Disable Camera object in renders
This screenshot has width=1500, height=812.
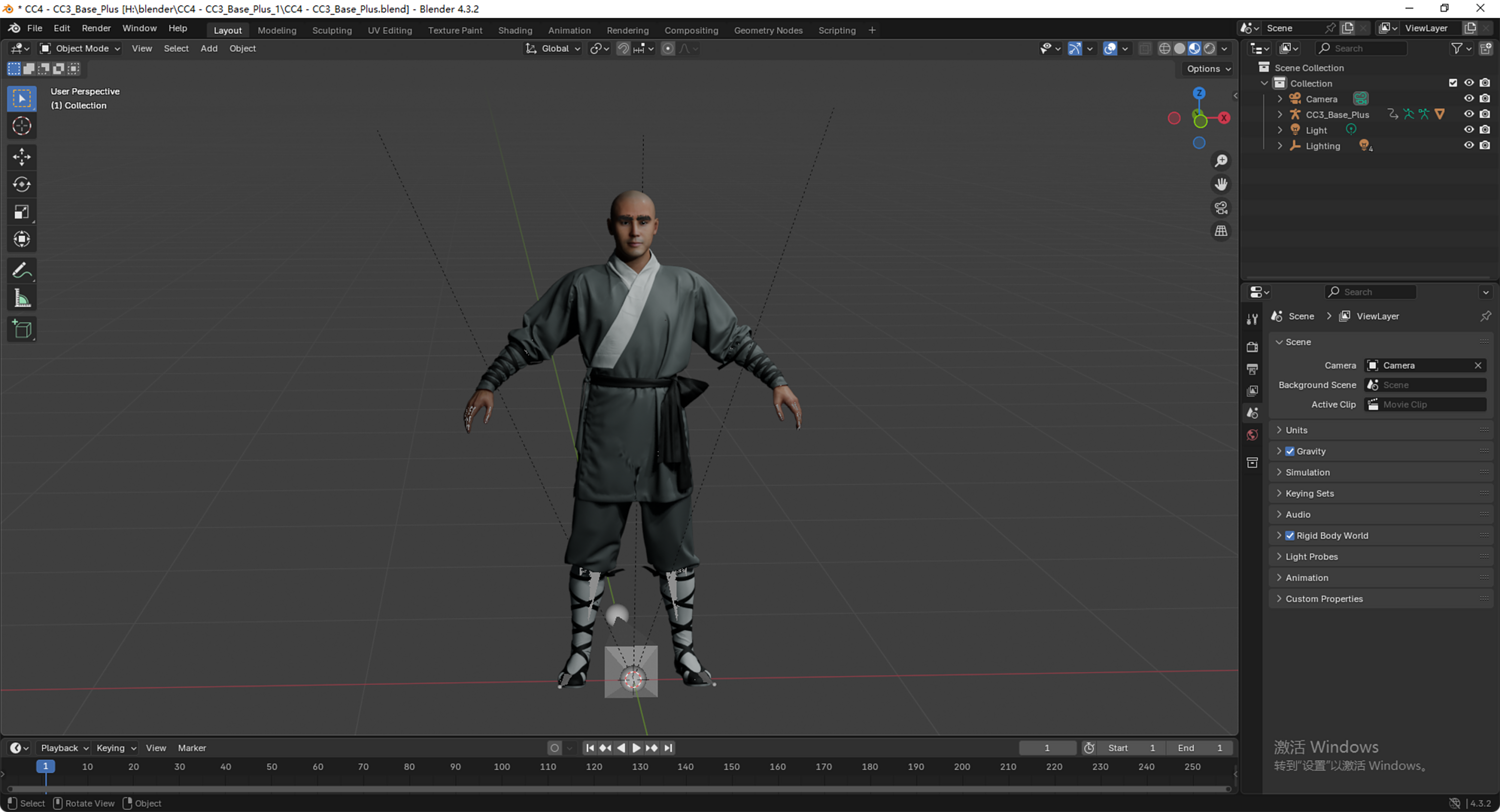pyautogui.click(x=1485, y=99)
